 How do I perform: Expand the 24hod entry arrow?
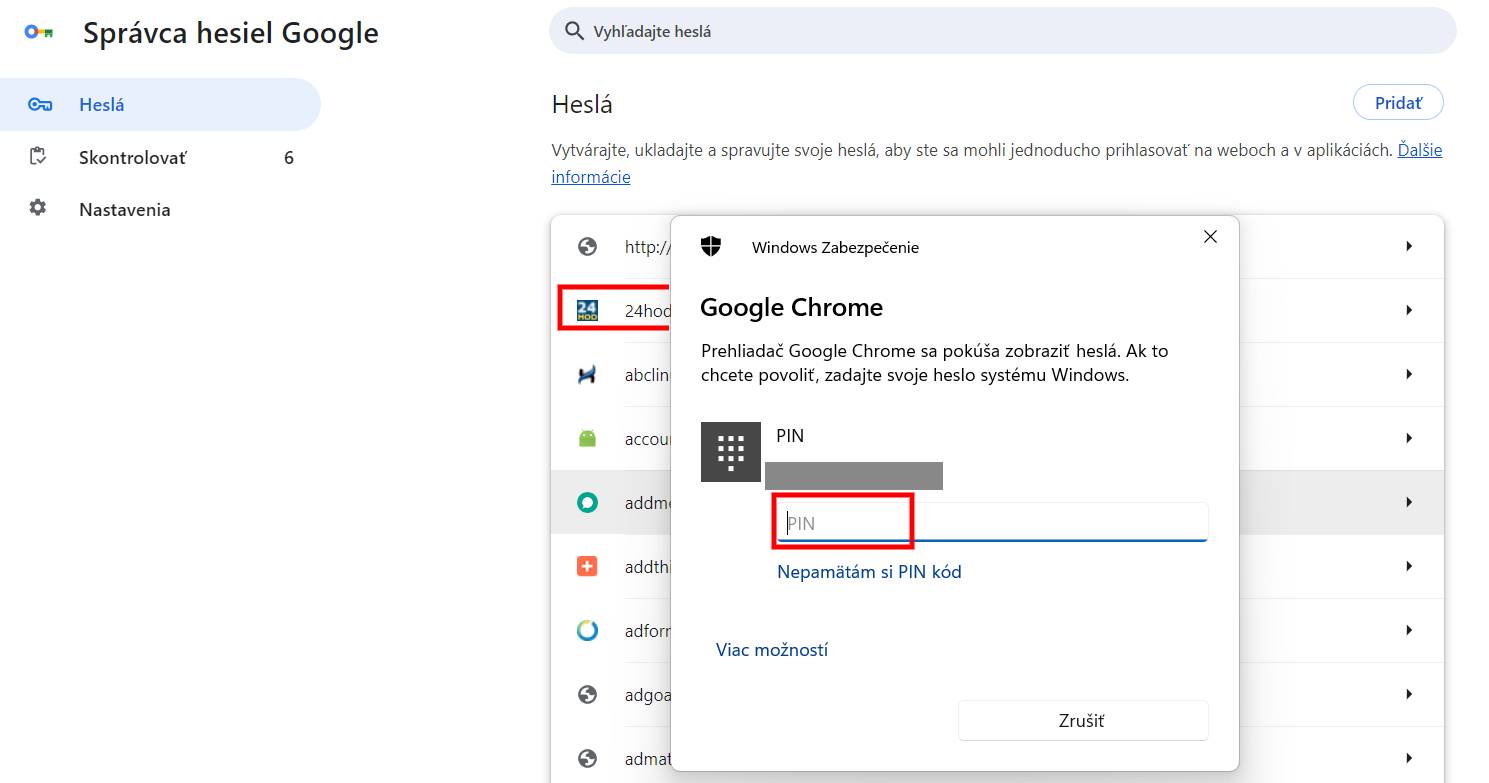pos(1409,310)
